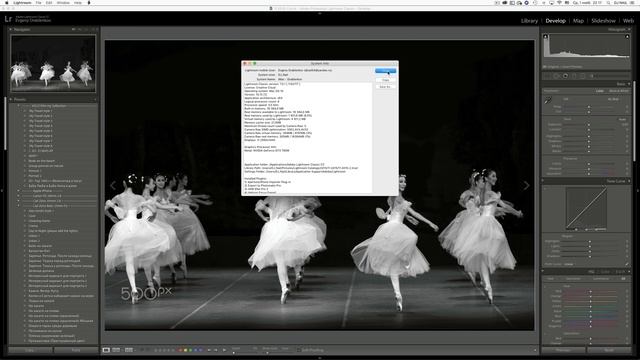Switch to the Map module

[578, 20]
